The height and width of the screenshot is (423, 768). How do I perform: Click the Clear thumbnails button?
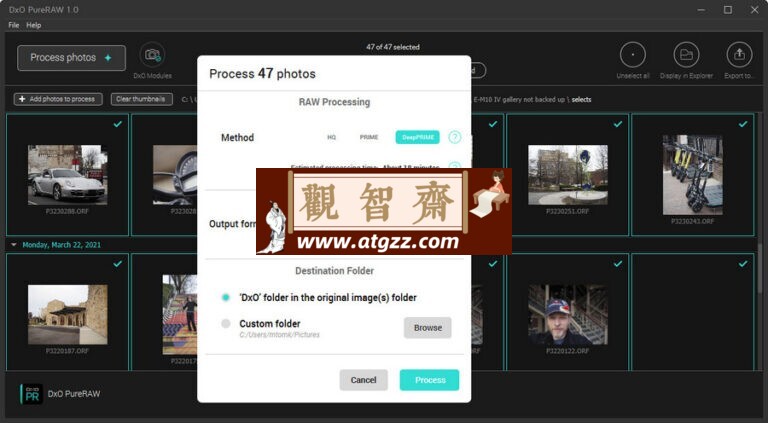pos(142,99)
